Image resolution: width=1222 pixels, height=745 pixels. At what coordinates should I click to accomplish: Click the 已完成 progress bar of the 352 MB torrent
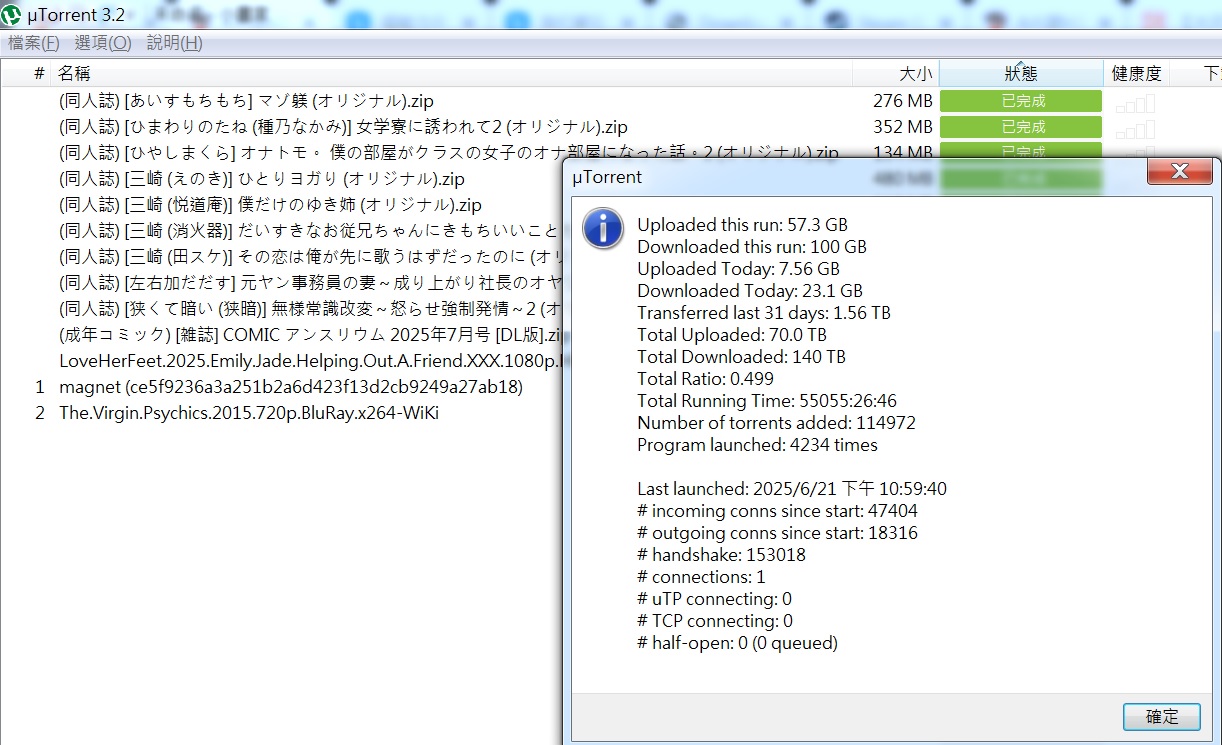[1021, 127]
